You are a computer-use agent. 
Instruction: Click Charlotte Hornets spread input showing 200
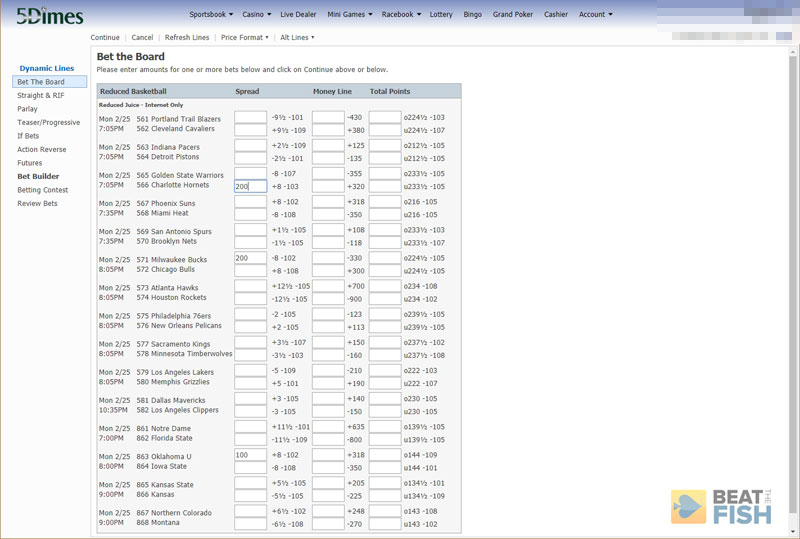click(251, 186)
